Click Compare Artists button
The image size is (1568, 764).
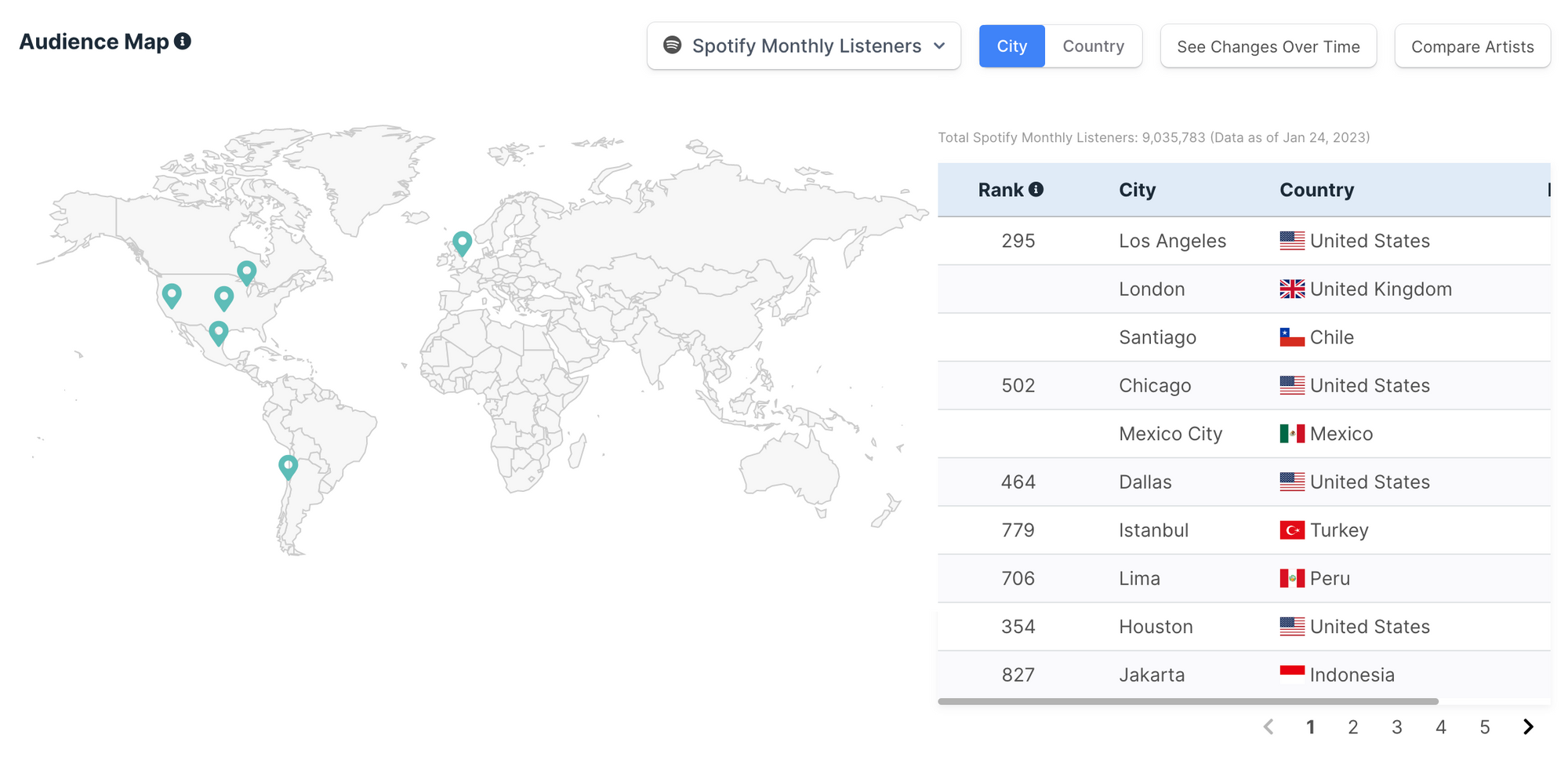coord(1472,47)
